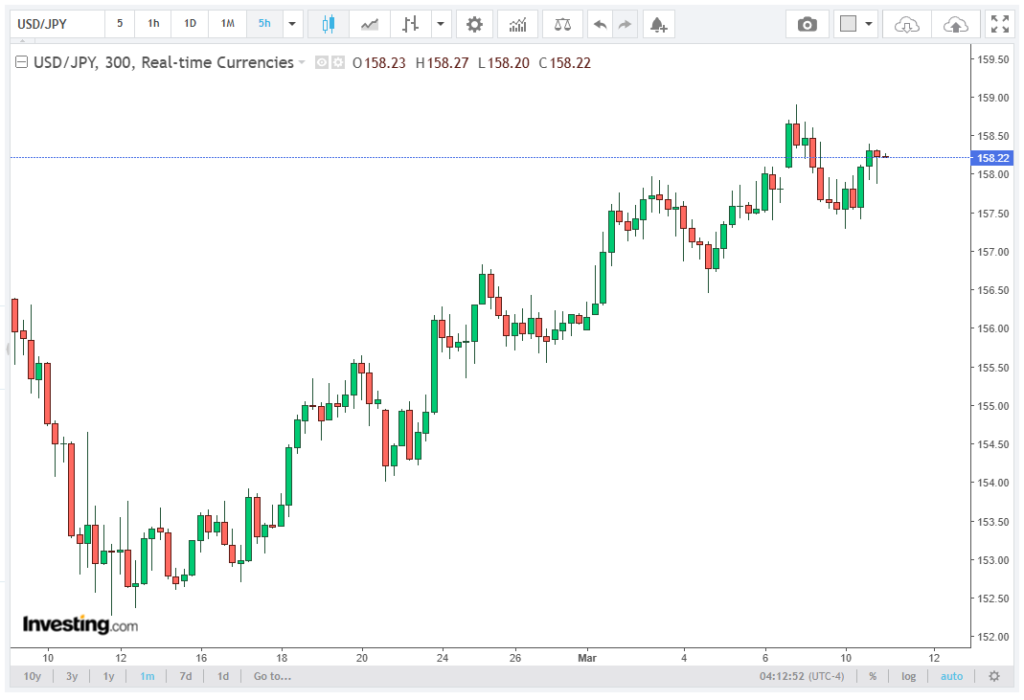Open chart properties gear icon in top toolbar
The width and height of the screenshot is (1024, 700).
pos(474,24)
